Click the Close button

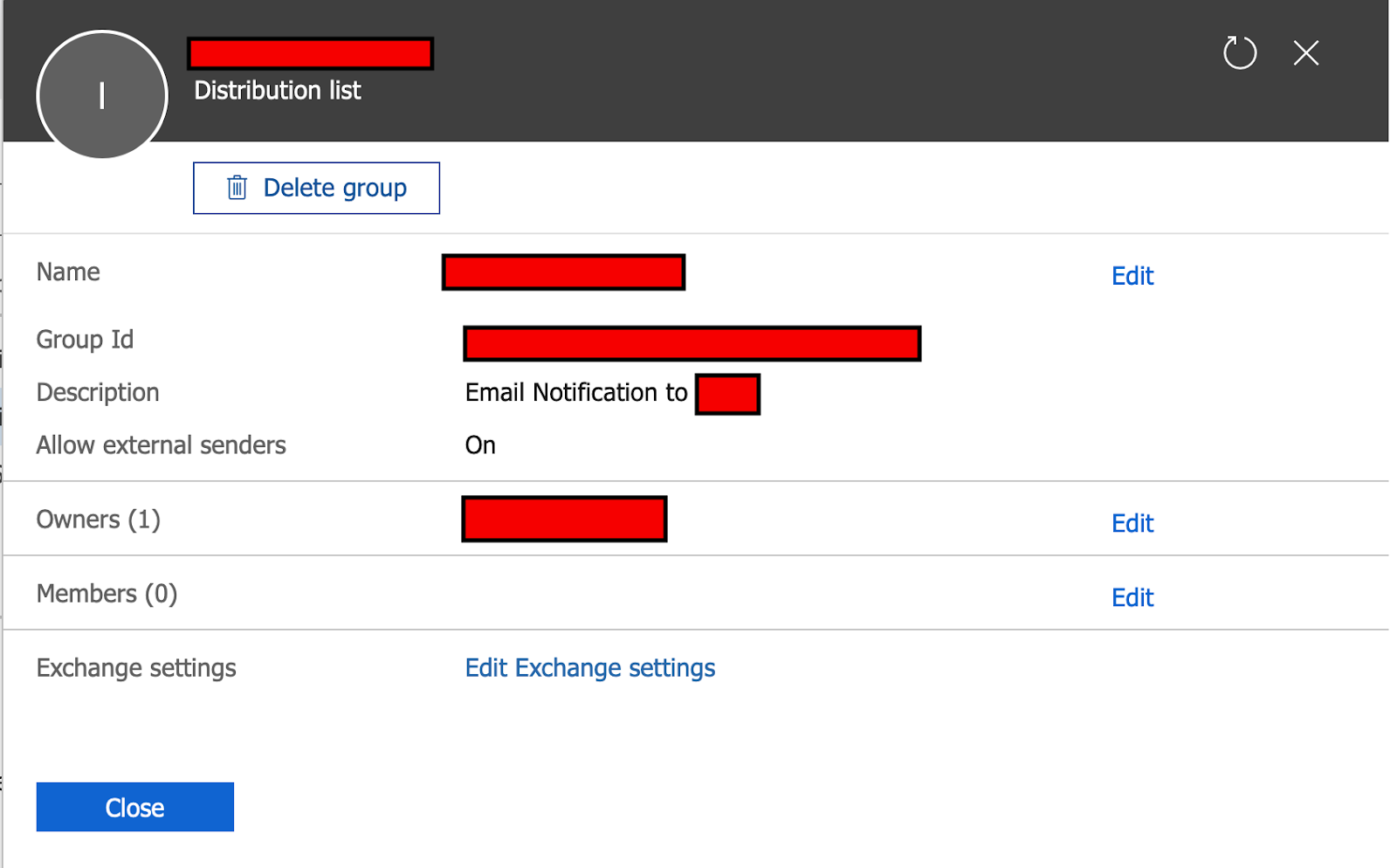coord(134,806)
